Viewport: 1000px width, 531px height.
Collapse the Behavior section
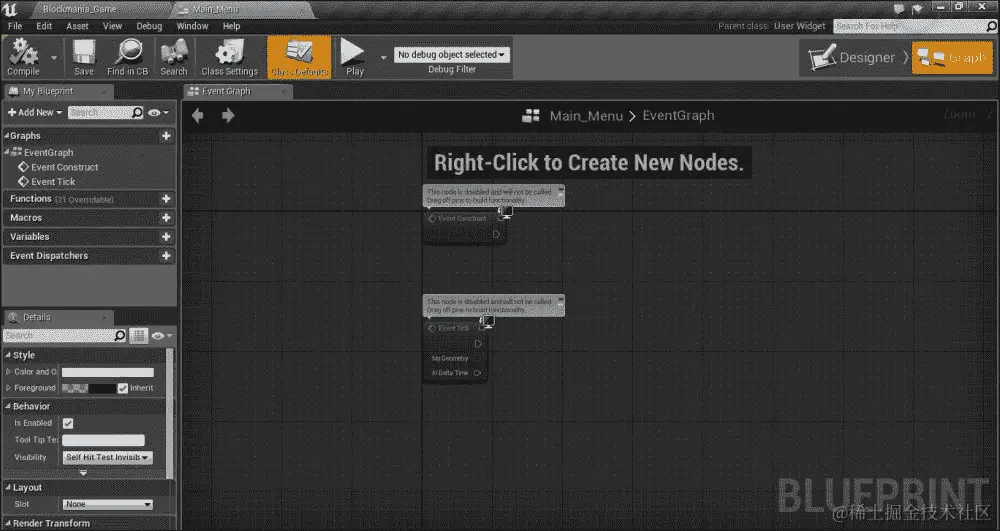(x=8, y=406)
